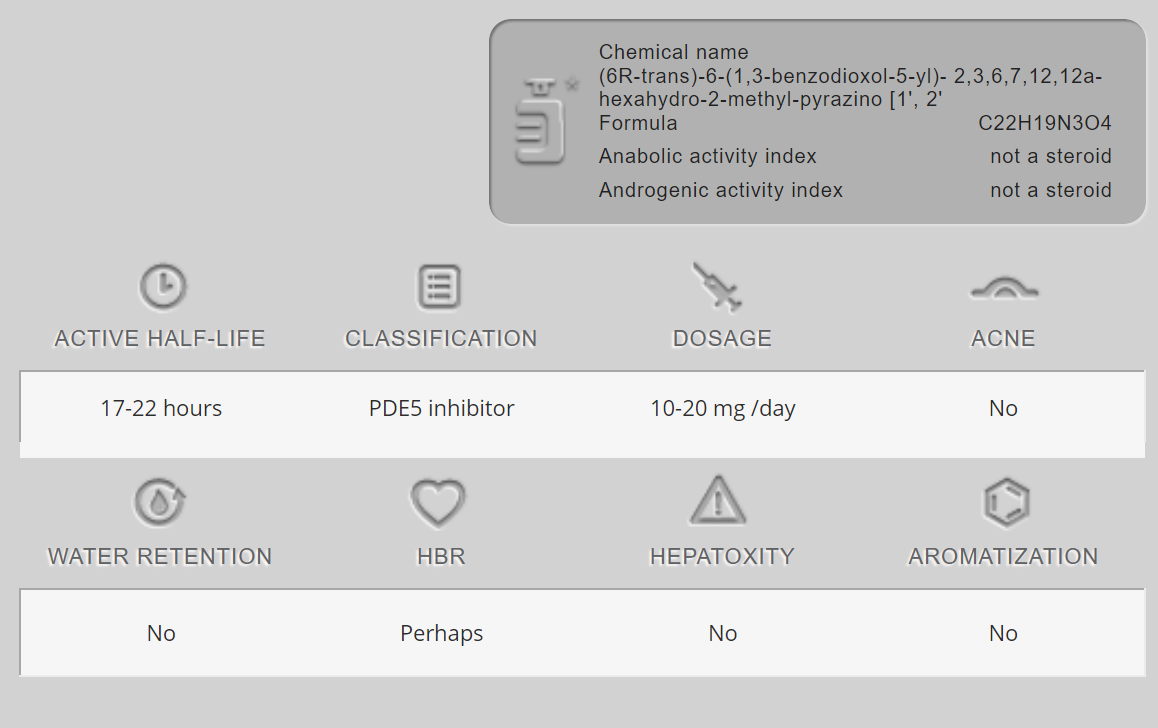The image size is (1158, 728).
Task: Click the list icon above Classification
Action: pyautogui.click(x=439, y=287)
